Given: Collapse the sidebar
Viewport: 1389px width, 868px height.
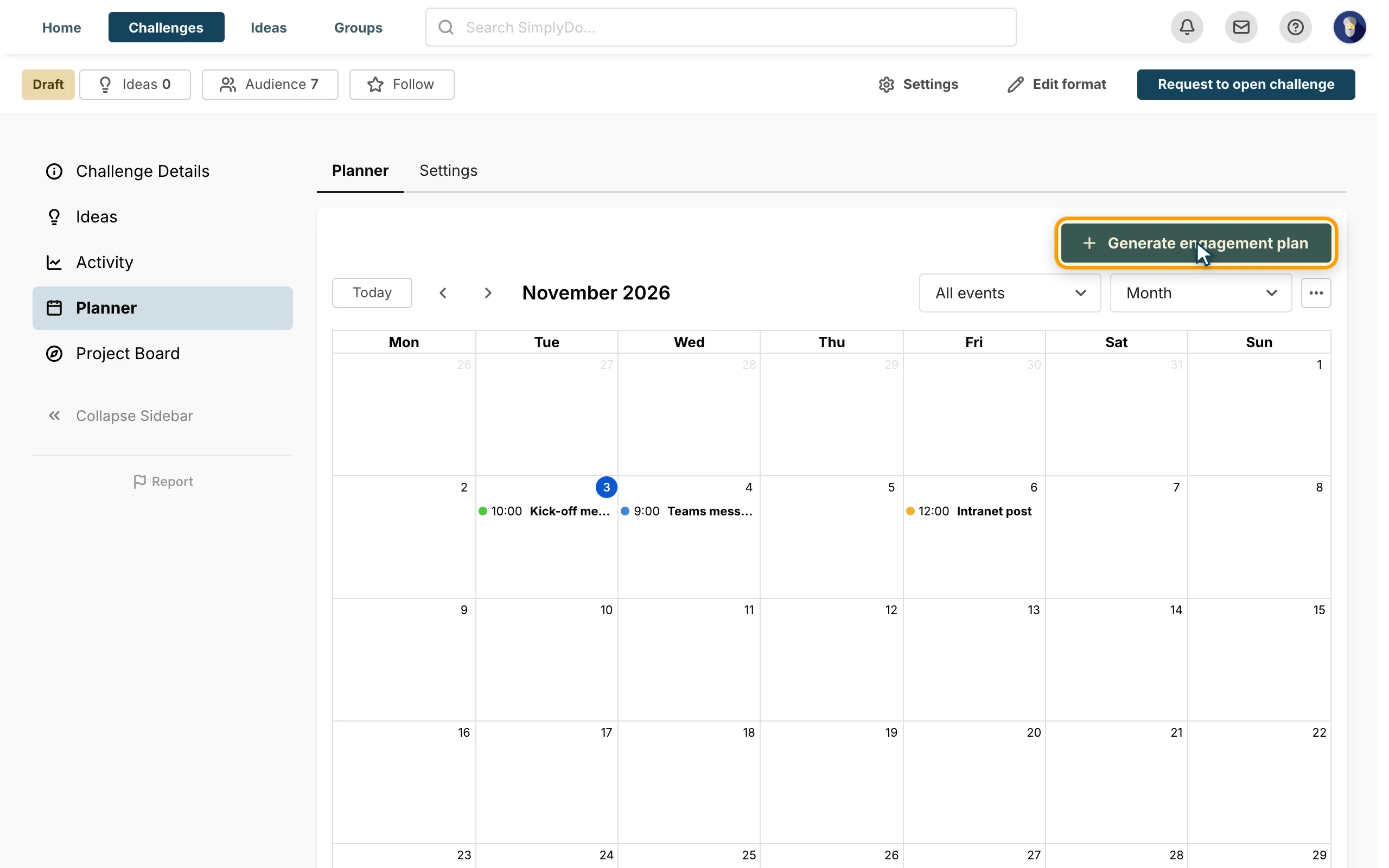Looking at the screenshot, I should 120,416.
